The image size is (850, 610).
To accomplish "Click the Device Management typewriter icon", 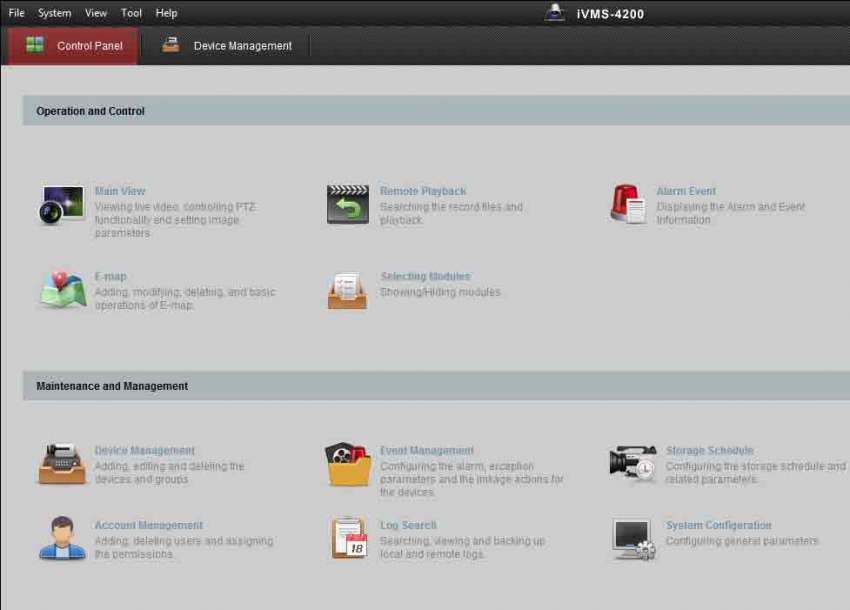I will pyautogui.click(x=62, y=465).
